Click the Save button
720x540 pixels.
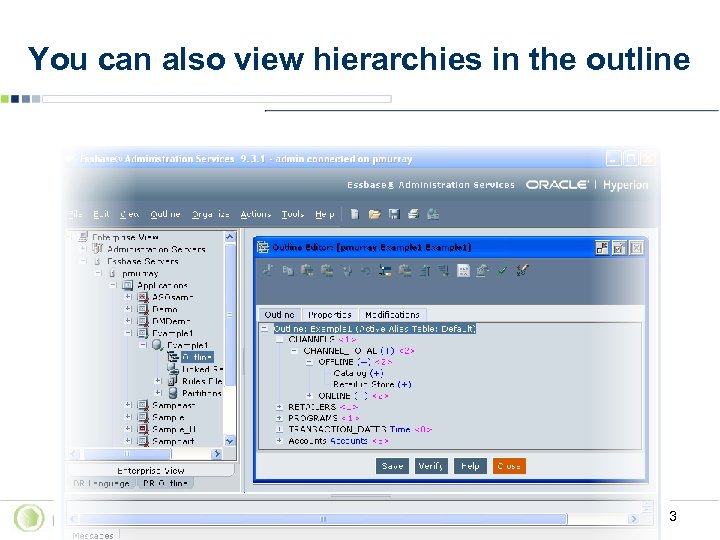point(392,466)
